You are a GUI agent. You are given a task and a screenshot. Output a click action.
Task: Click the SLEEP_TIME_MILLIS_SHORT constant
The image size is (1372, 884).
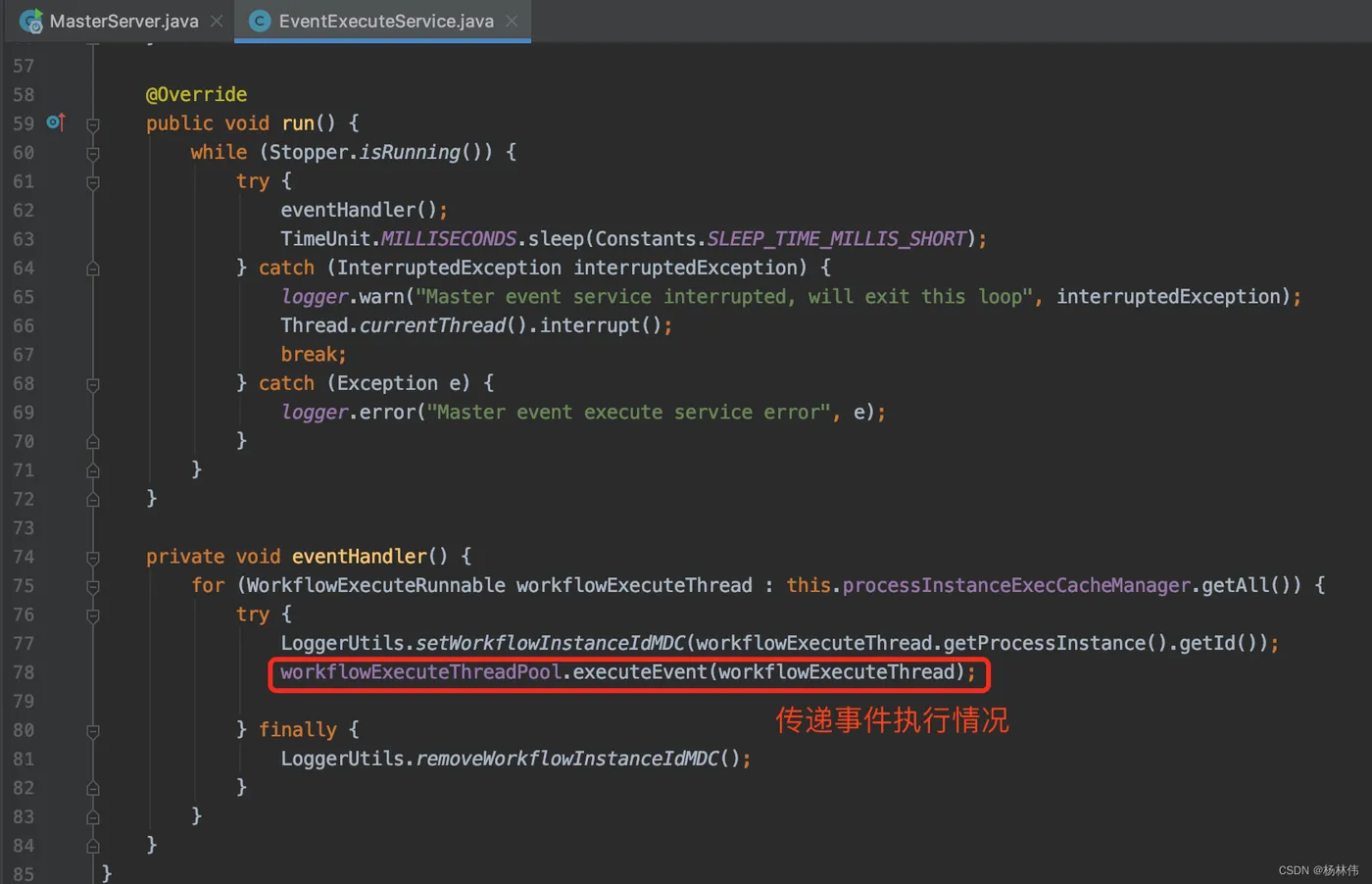[x=837, y=239]
